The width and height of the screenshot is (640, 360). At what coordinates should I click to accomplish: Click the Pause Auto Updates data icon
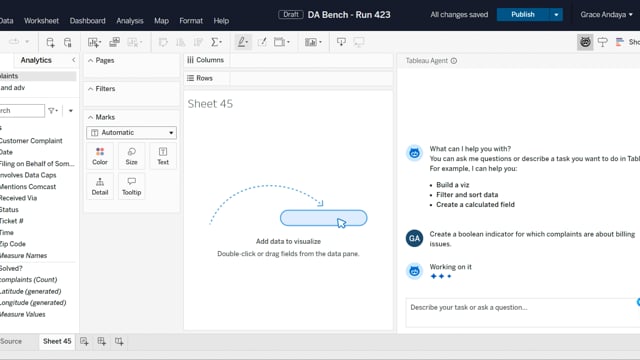68,42
